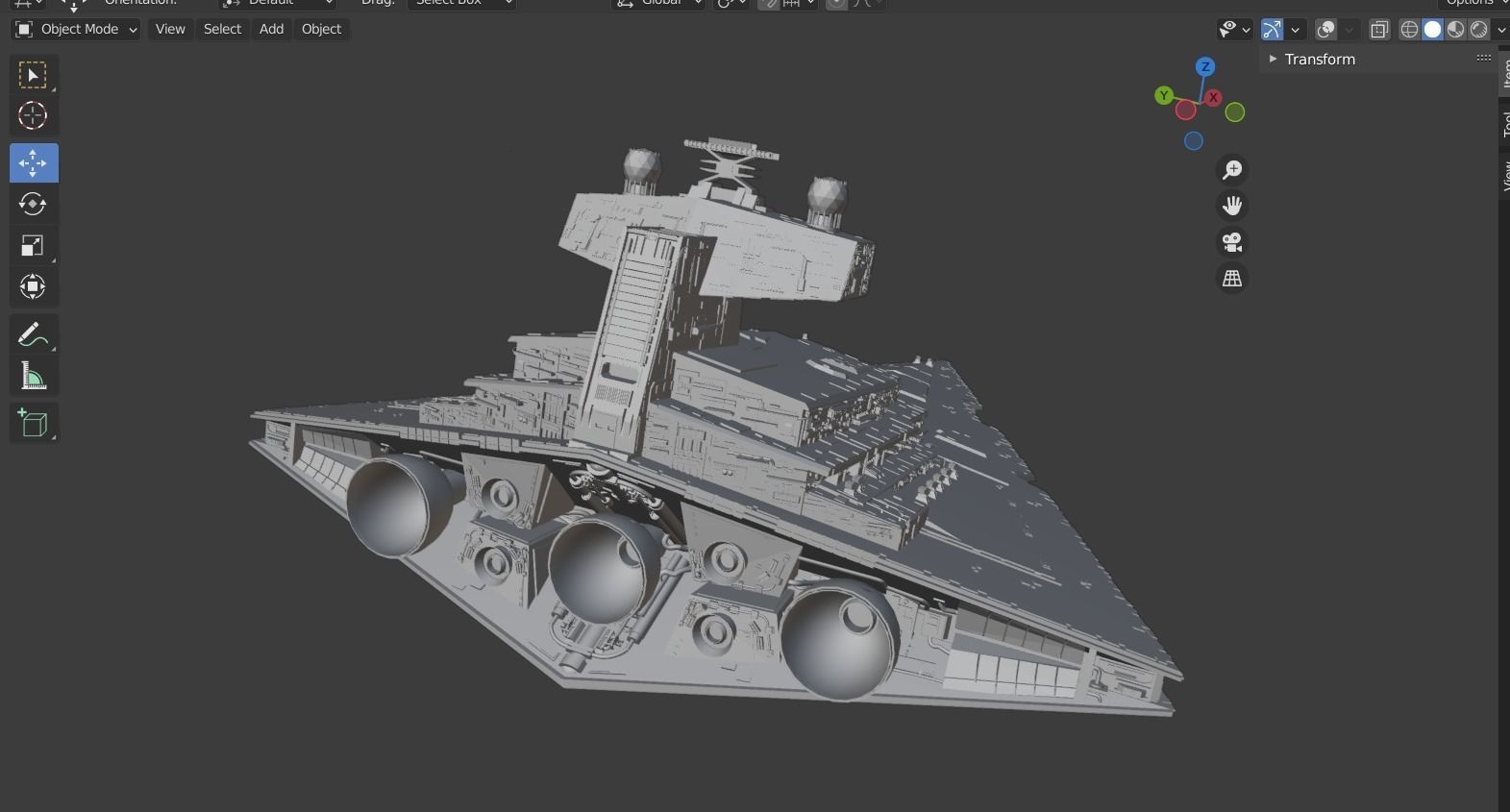Viewport: 1510px width, 812px height.
Task: Open arrow beside the visibility eye icon
Action: [x=1246, y=30]
